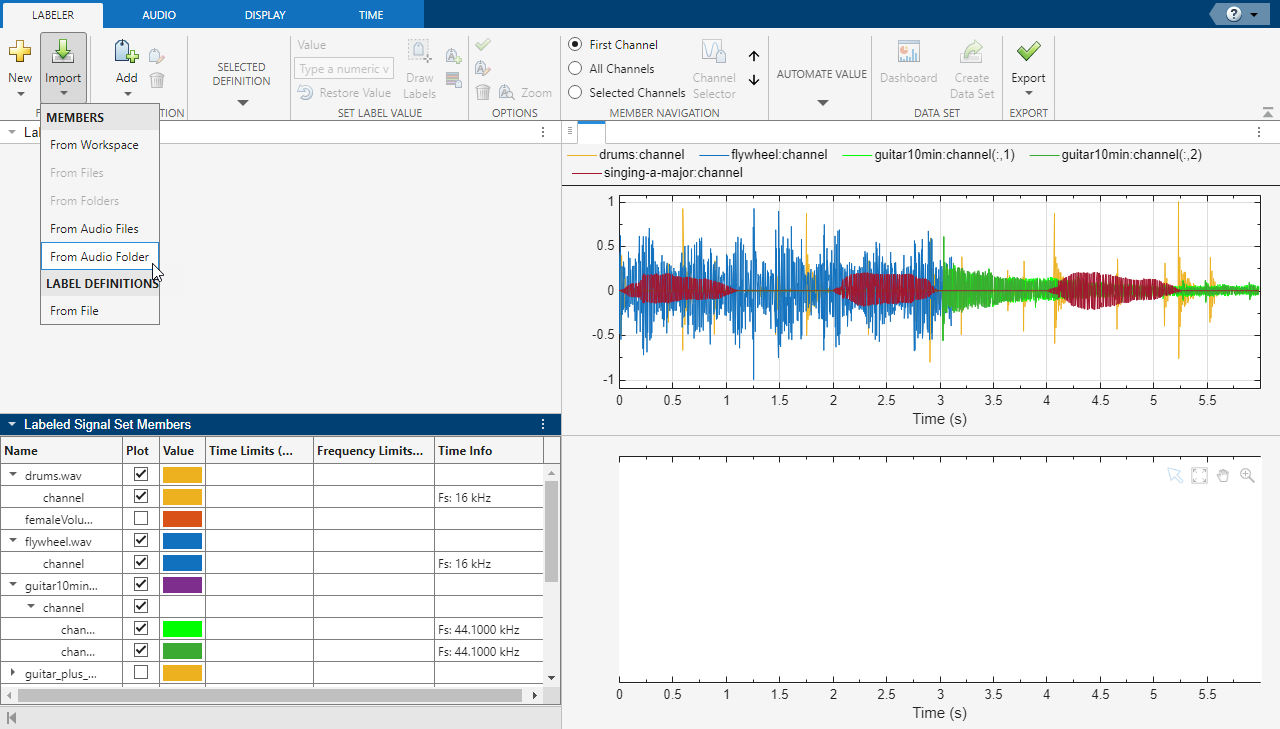Click the Channel Selector icon
The width and height of the screenshot is (1280, 729).
point(713,52)
